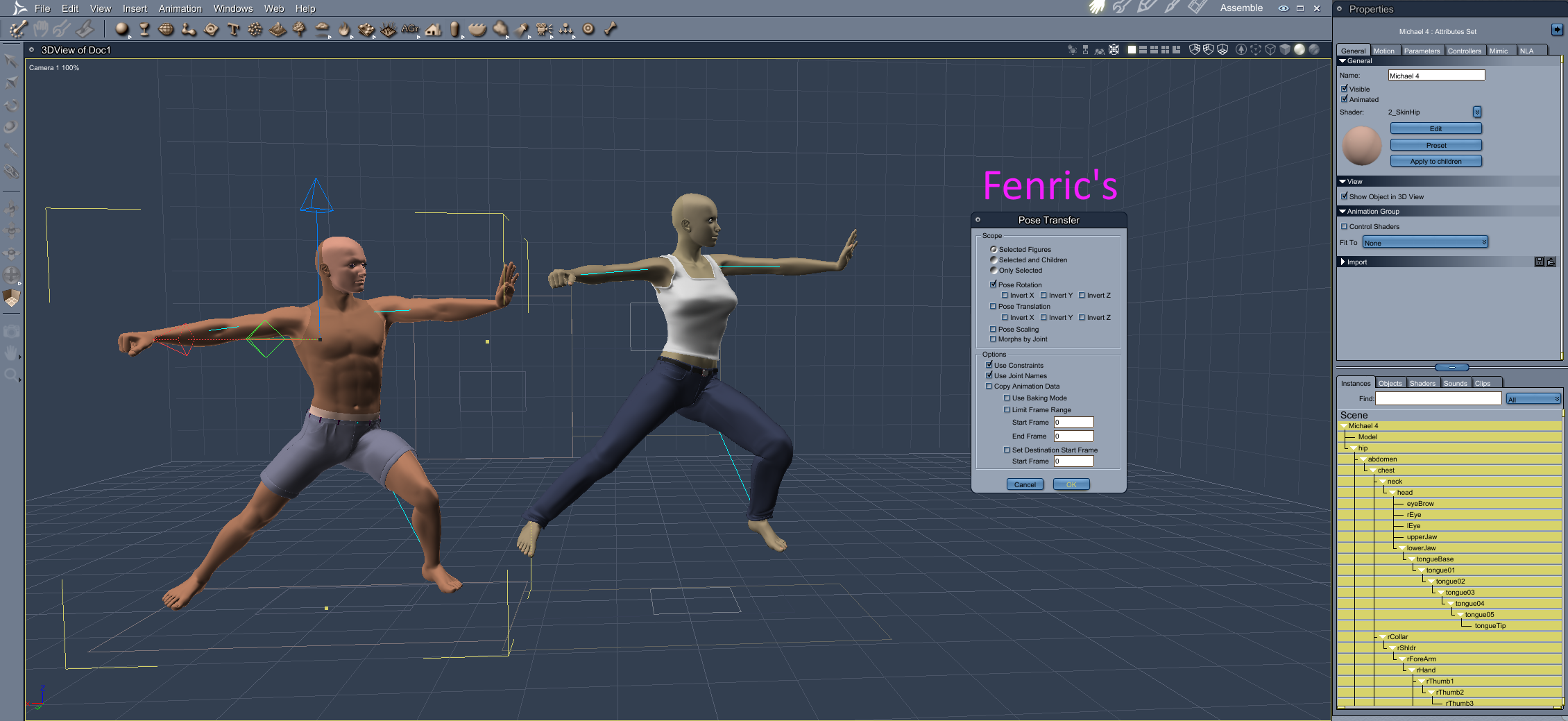Uncheck Pose Rotation checkbox

[x=993, y=285]
